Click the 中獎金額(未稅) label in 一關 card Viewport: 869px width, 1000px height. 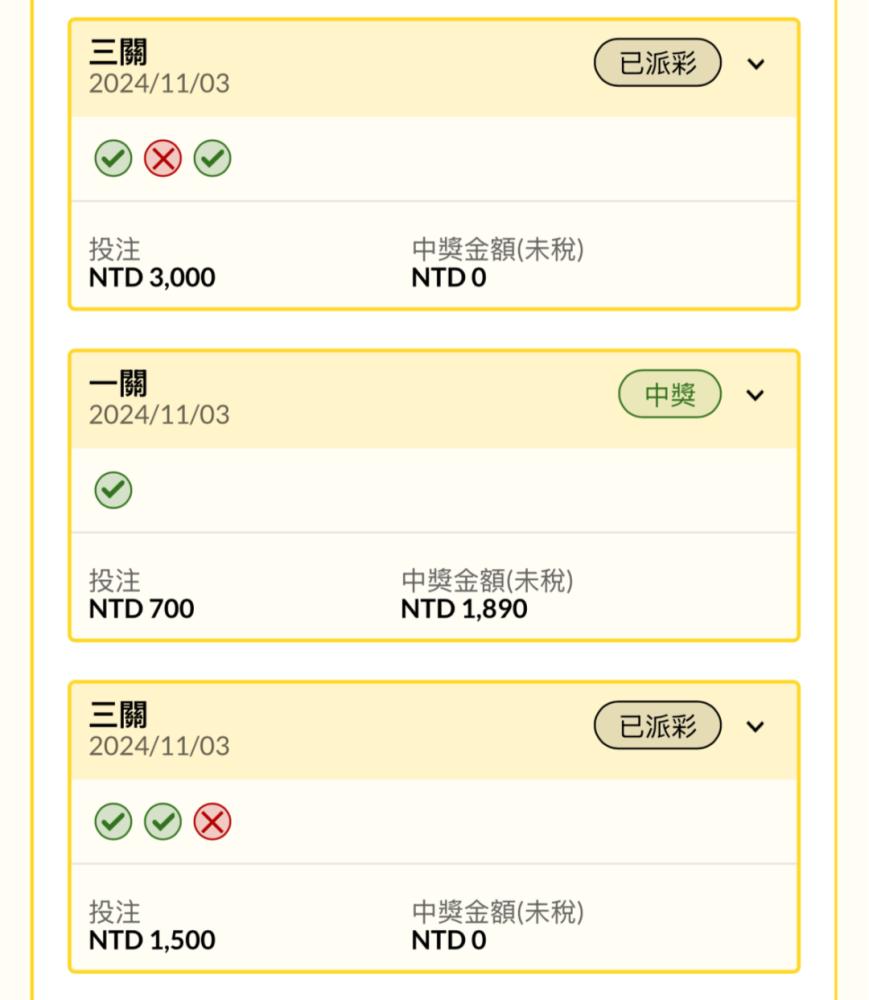487,581
